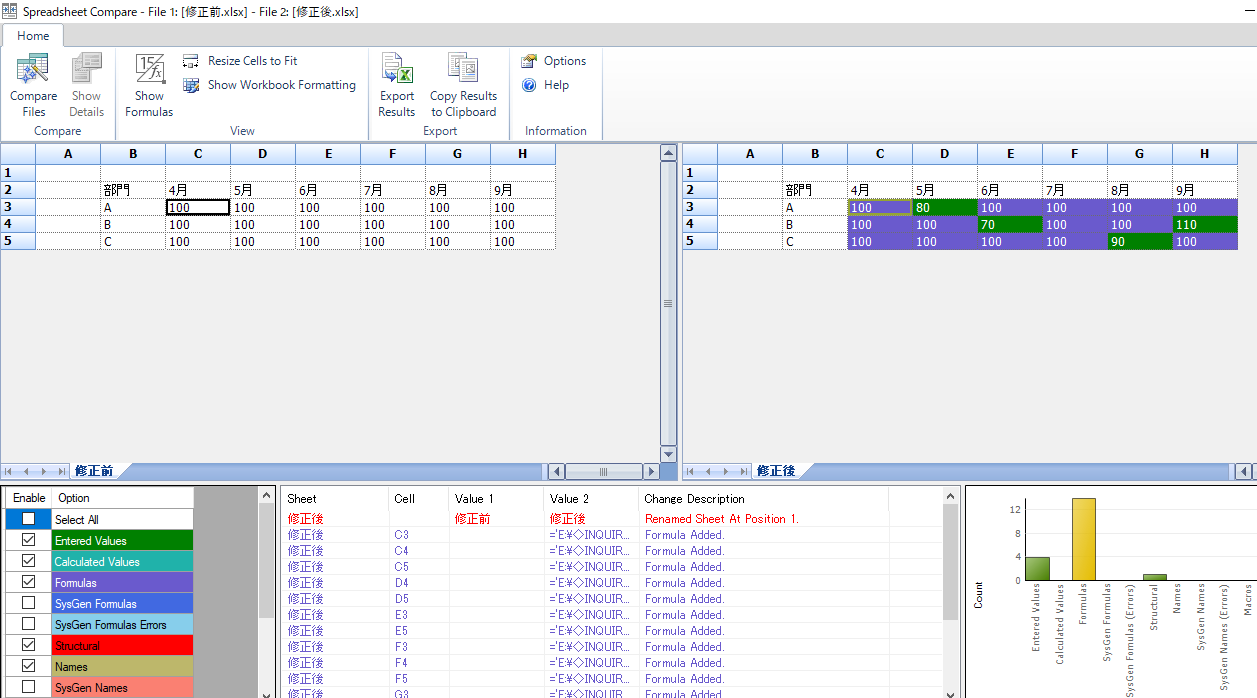This screenshot has width=1257, height=698.
Task: Select the Formulas purple color option
Action: 120,582
